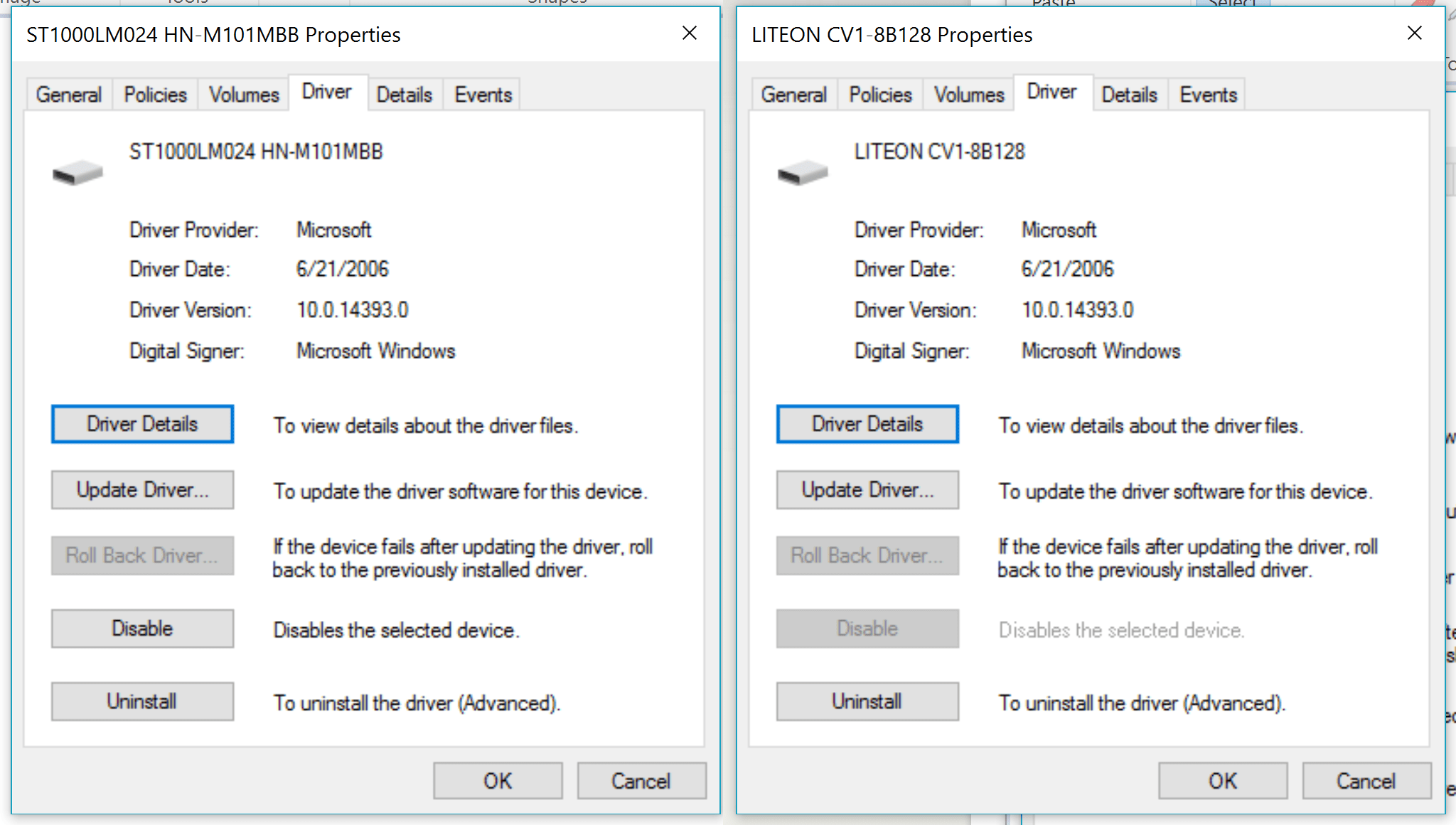
Task: Click the disk drive icon for ST1000LM024
Action: pyautogui.click(x=78, y=171)
